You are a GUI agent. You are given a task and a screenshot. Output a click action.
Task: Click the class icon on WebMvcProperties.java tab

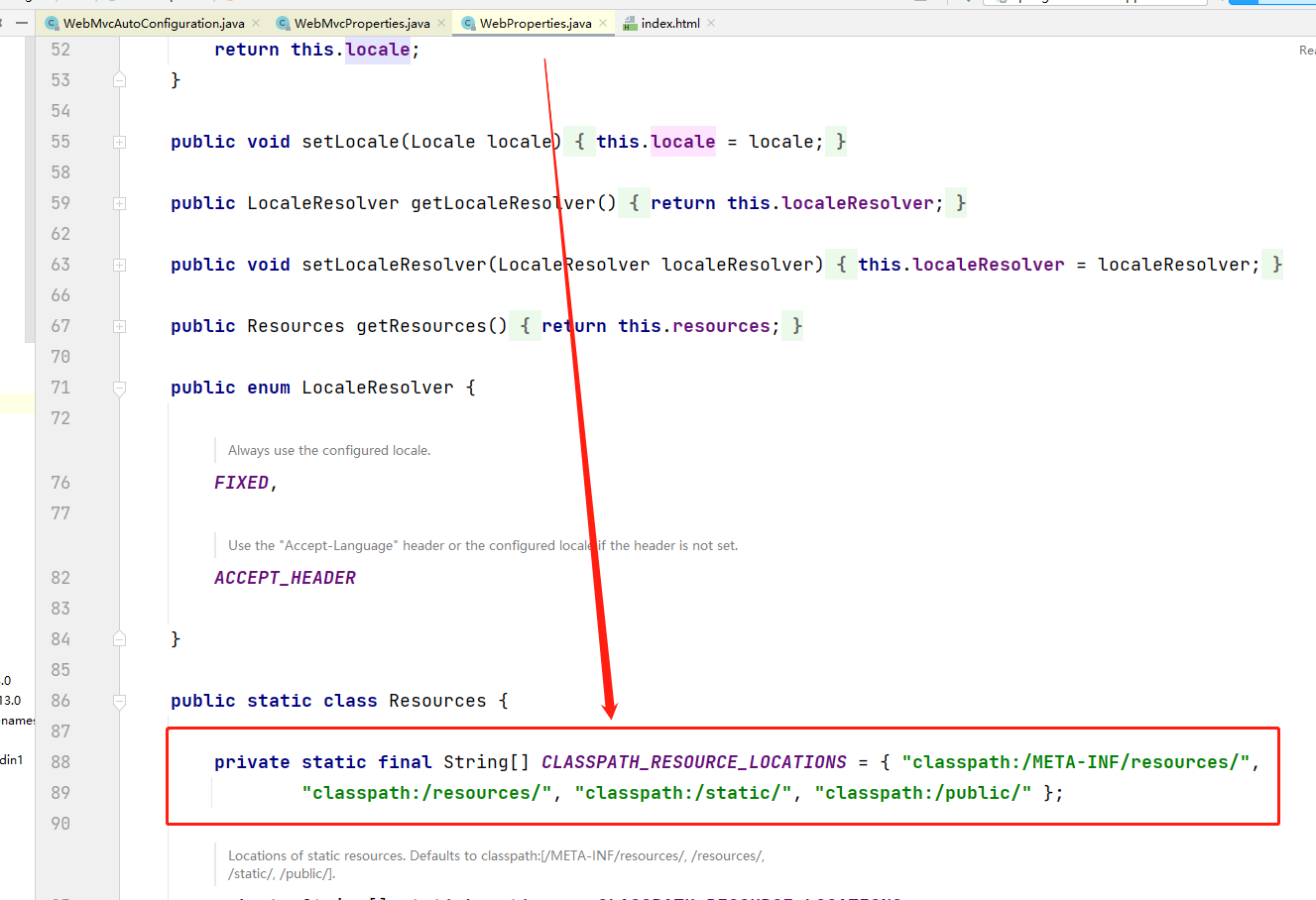pyautogui.click(x=283, y=23)
